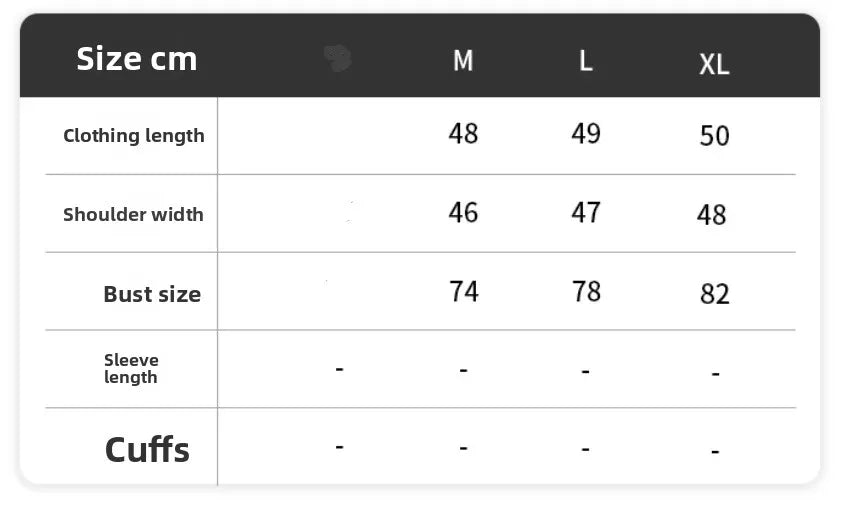Click the Clothing length row label
This screenshot has height=520, width=842.
(133, 136)
